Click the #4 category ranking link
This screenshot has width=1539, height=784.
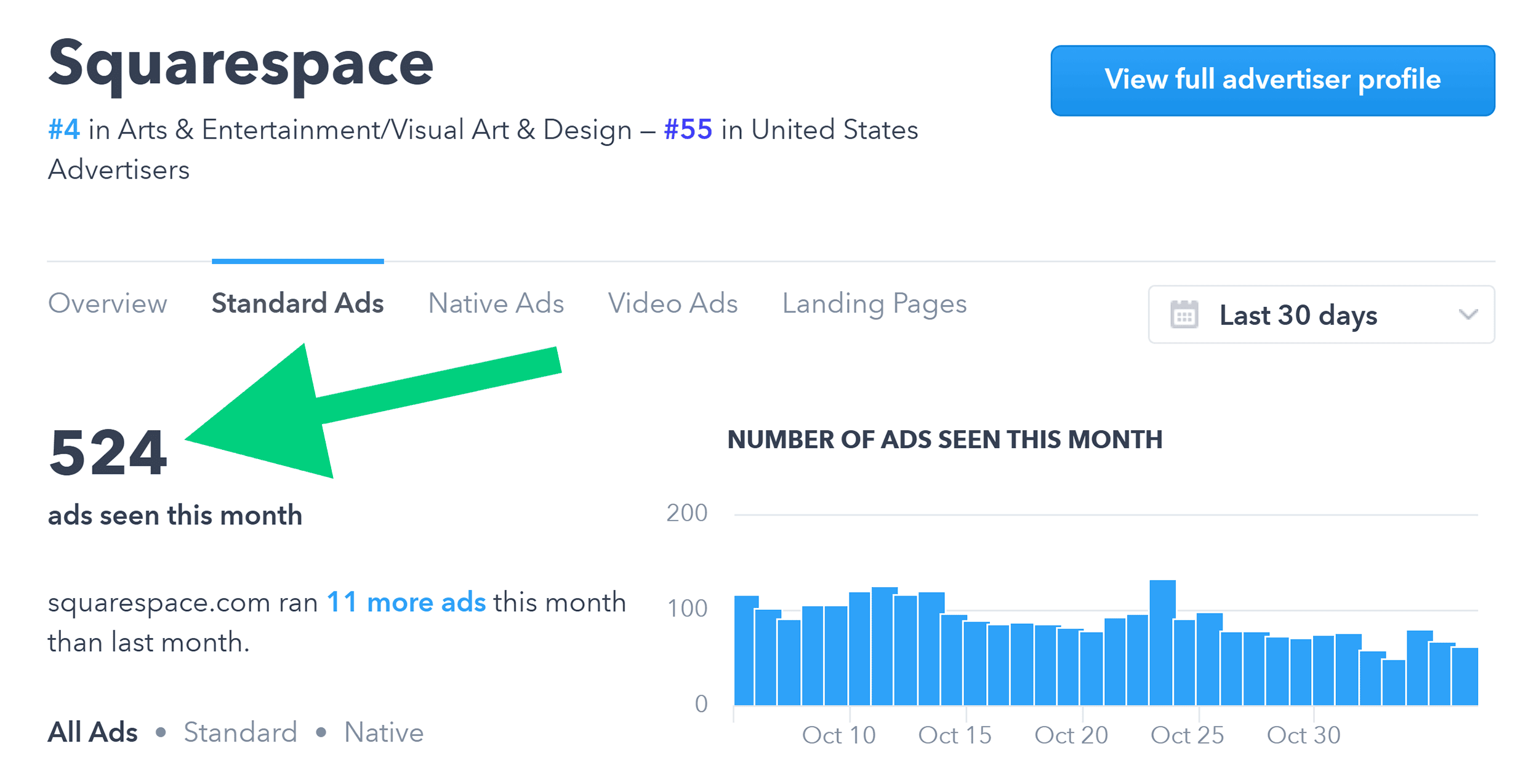click(x=64, y=129)
